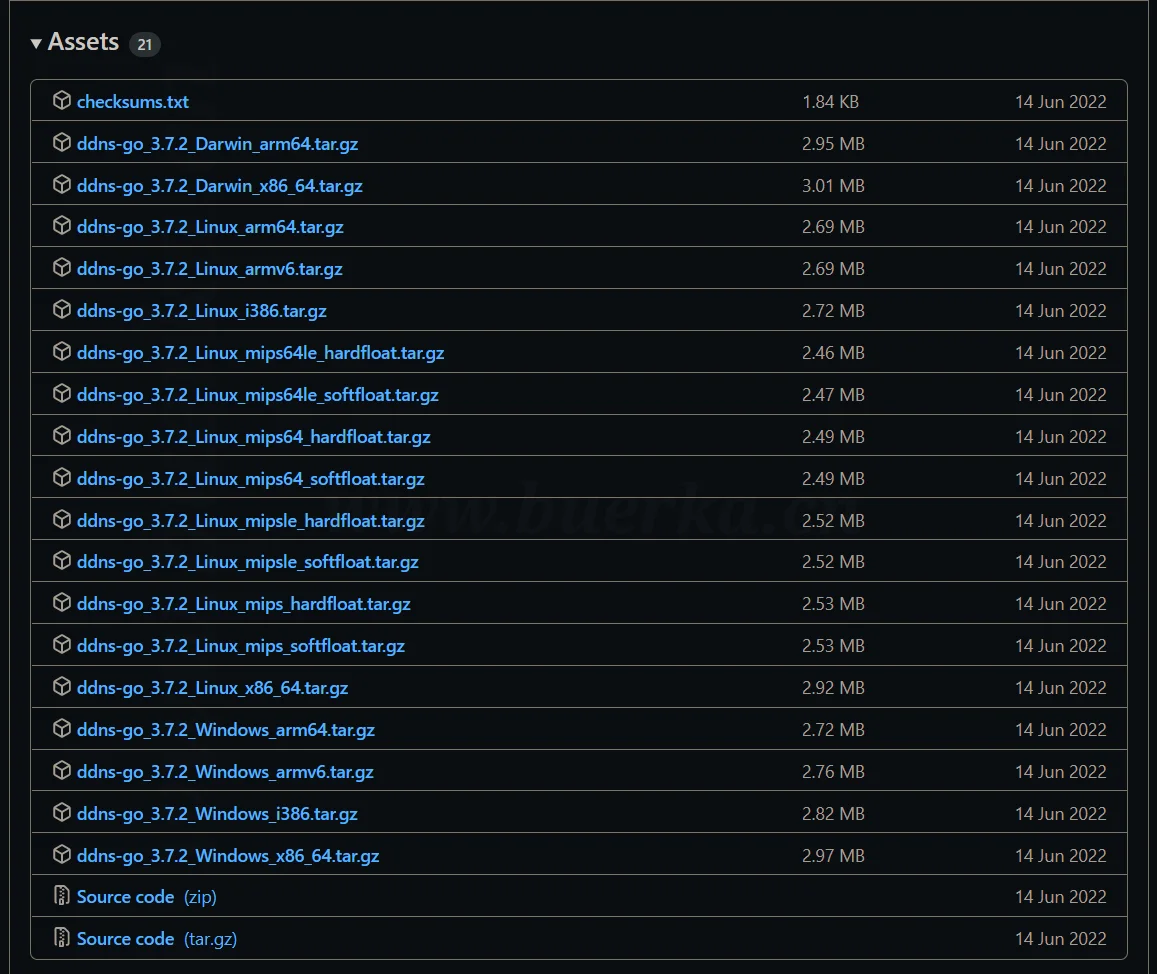Viewport: 1157px width, 974px height.
Task: Download ddns-go_3.7.2_Windows_i386.tar.gz
Action: click(x=217, y=814)
